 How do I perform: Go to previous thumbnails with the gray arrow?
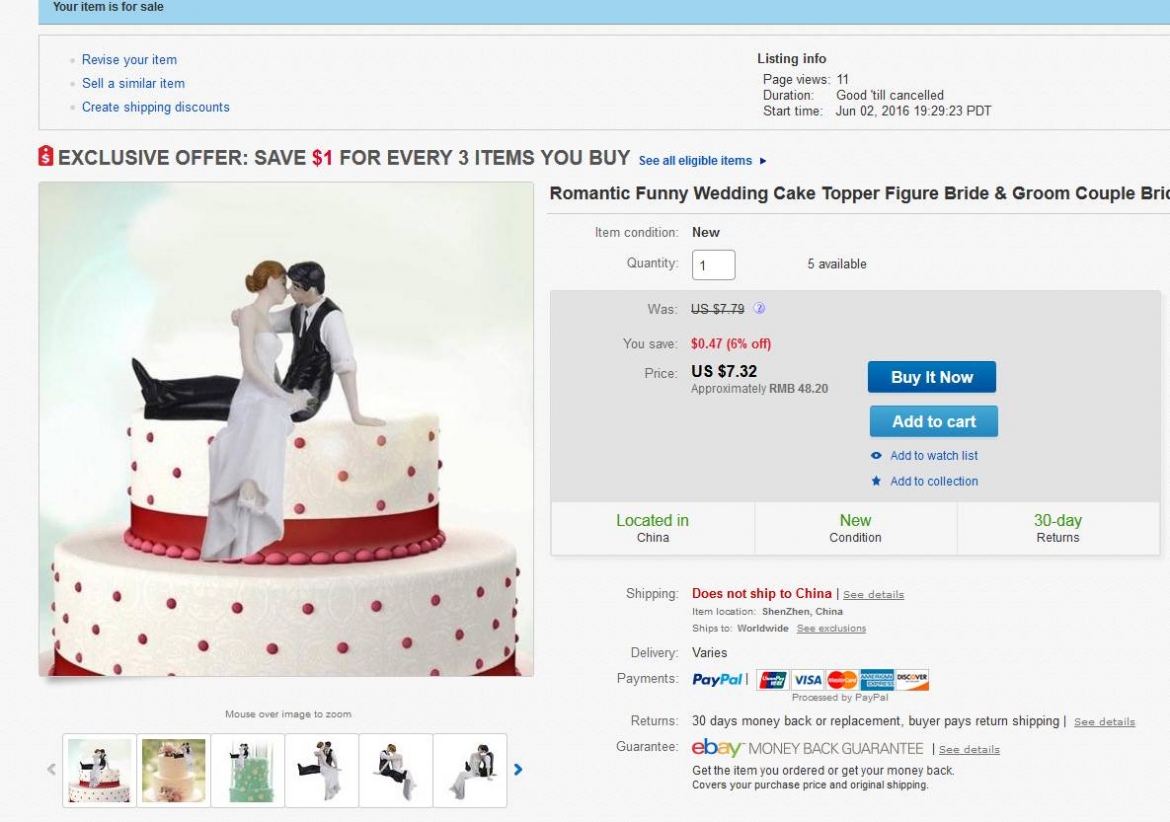click(x=52, y=770)
